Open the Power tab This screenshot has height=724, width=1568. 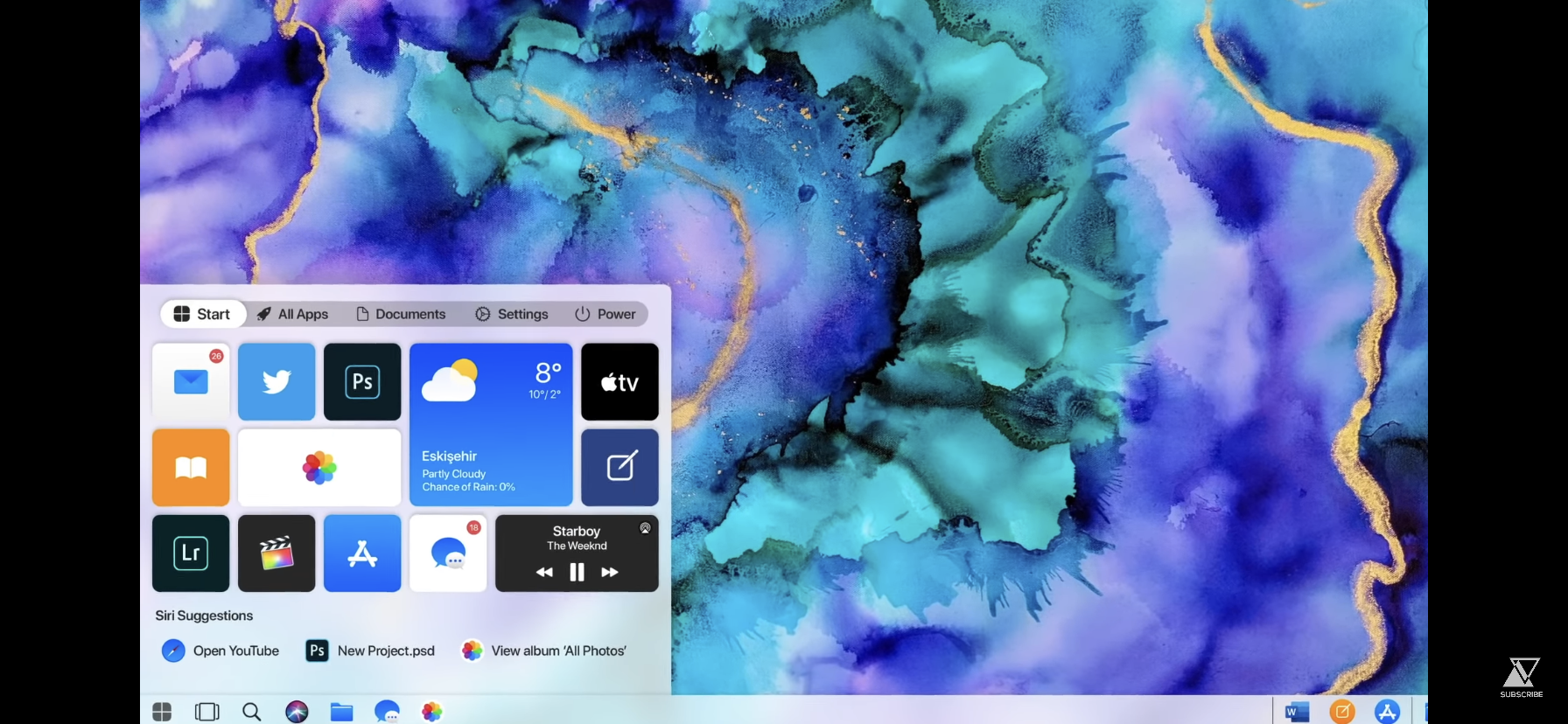tap(605, 314)
